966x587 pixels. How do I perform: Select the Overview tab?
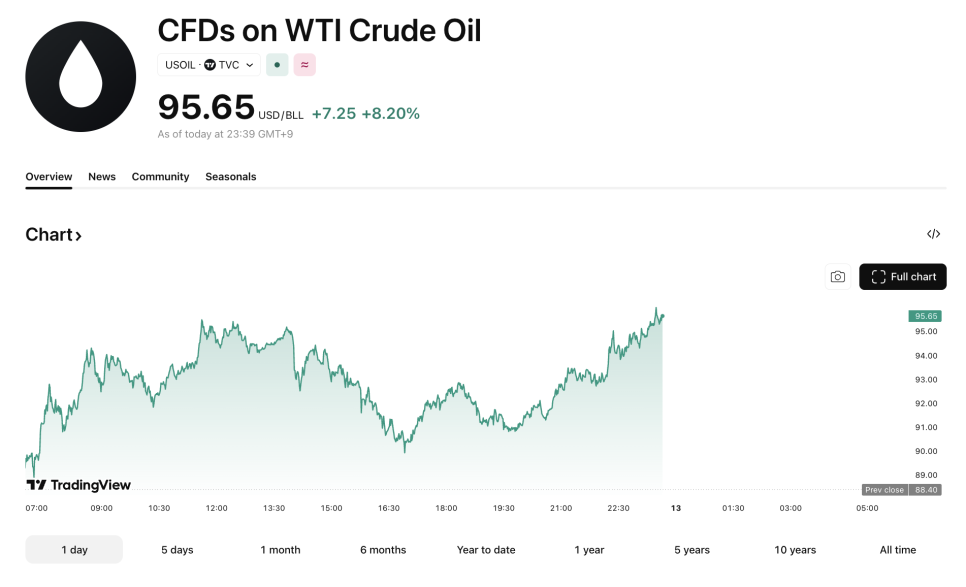click(x=49, y=177)
